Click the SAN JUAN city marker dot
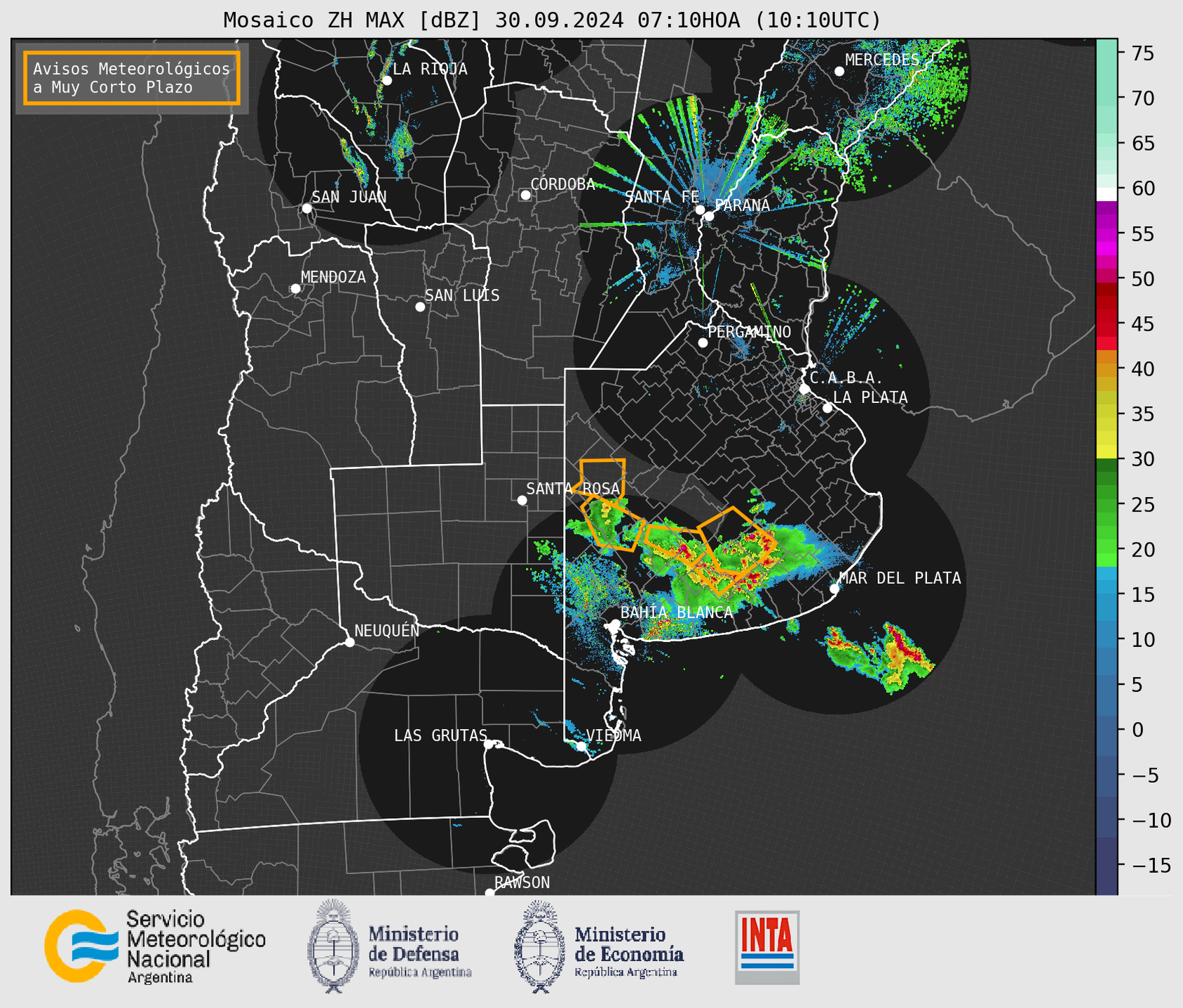Viewport: 1183px width, 1008px height. (x=306, y=208)
